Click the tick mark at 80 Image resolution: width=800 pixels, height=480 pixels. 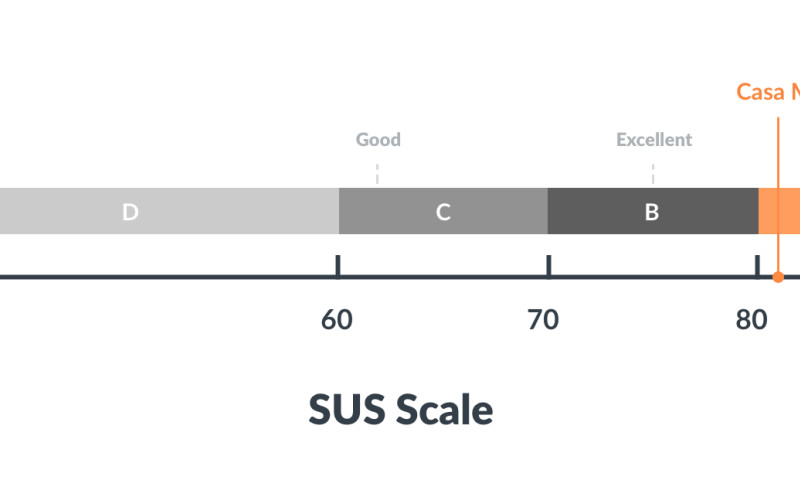[757, 266]
